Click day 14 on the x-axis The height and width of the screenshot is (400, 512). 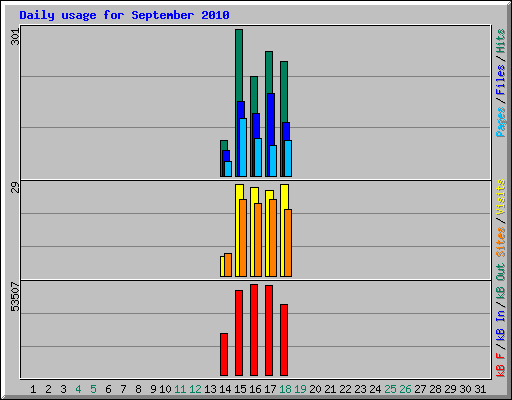(225, 389)
